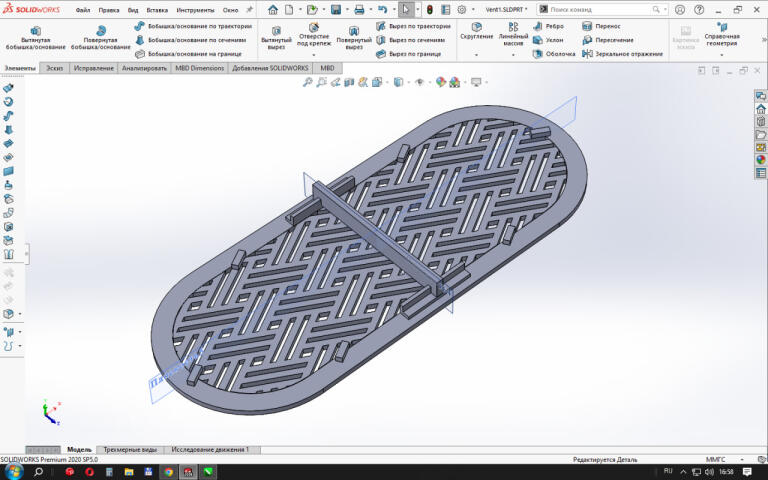The width and height of the screenshot is (768, 480).
Task: Open the Файл menu
Action: [x=83, y=10]
